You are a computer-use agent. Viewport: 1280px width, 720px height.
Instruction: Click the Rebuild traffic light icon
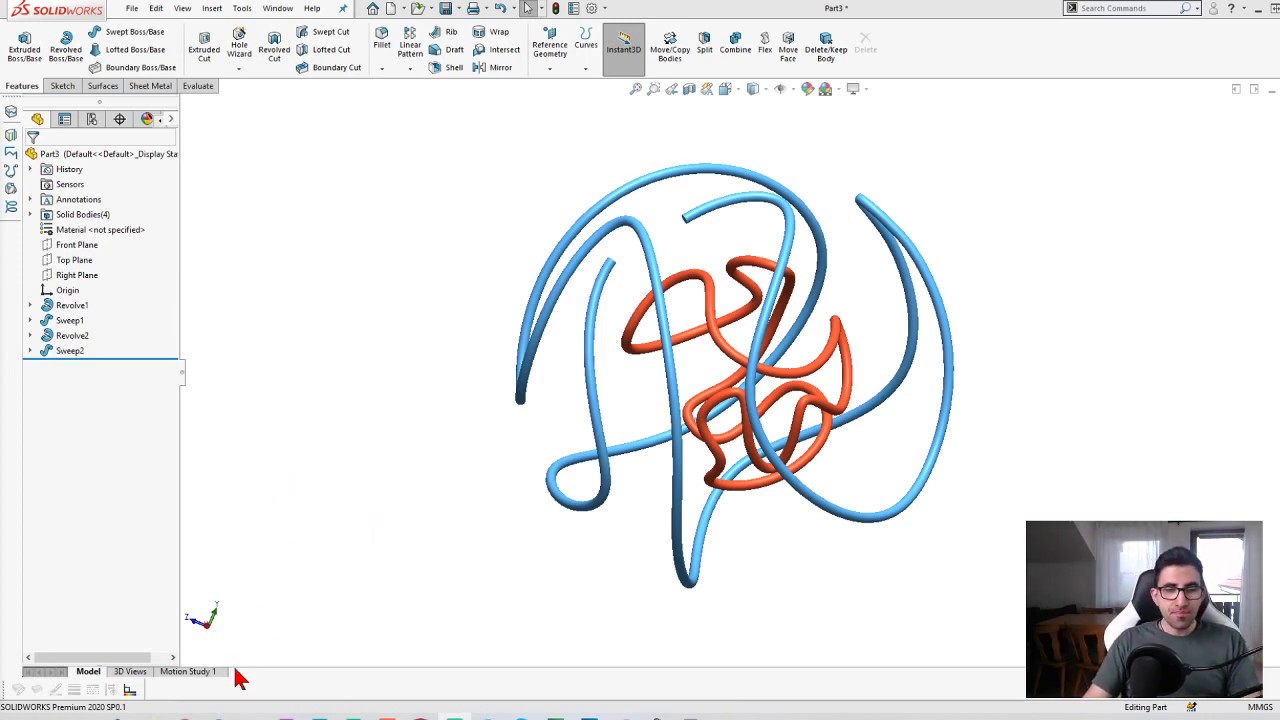pos(555,8)
